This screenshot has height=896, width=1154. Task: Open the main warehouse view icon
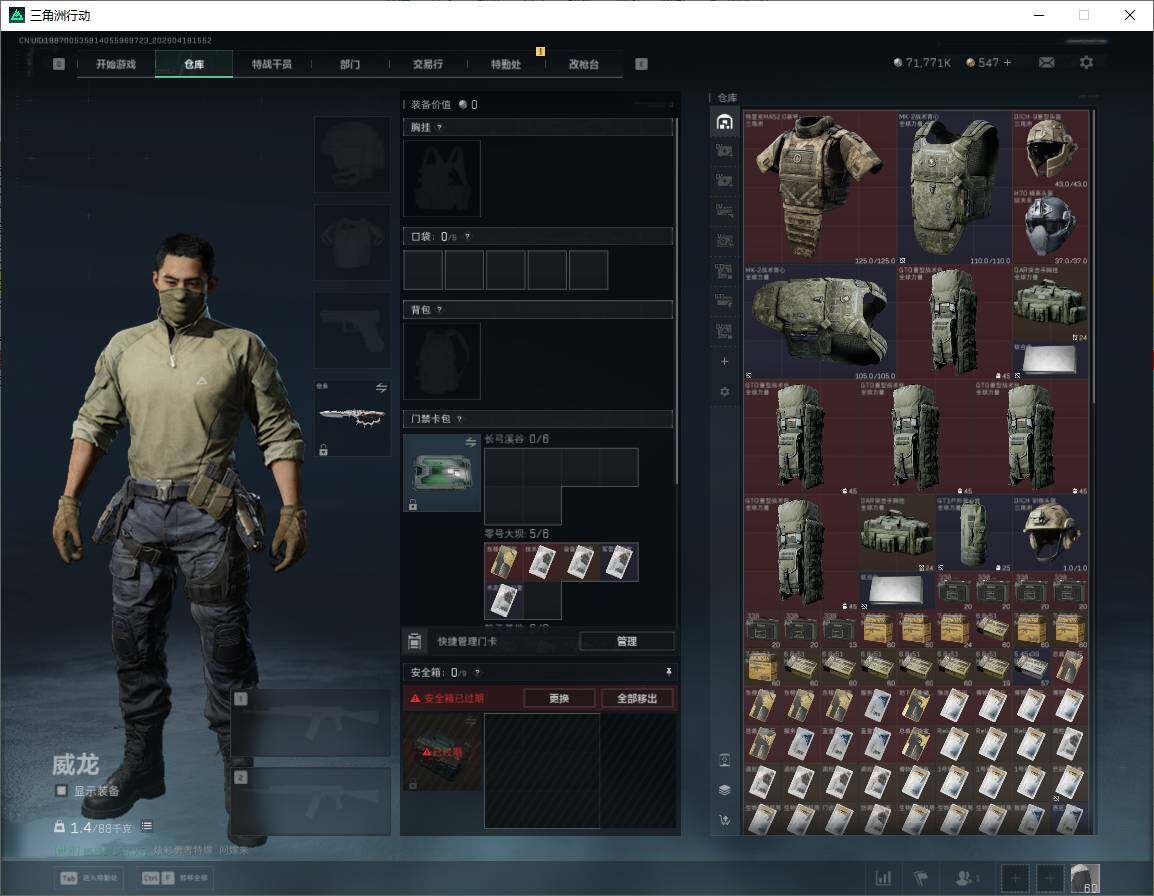(x=724, y=121)
